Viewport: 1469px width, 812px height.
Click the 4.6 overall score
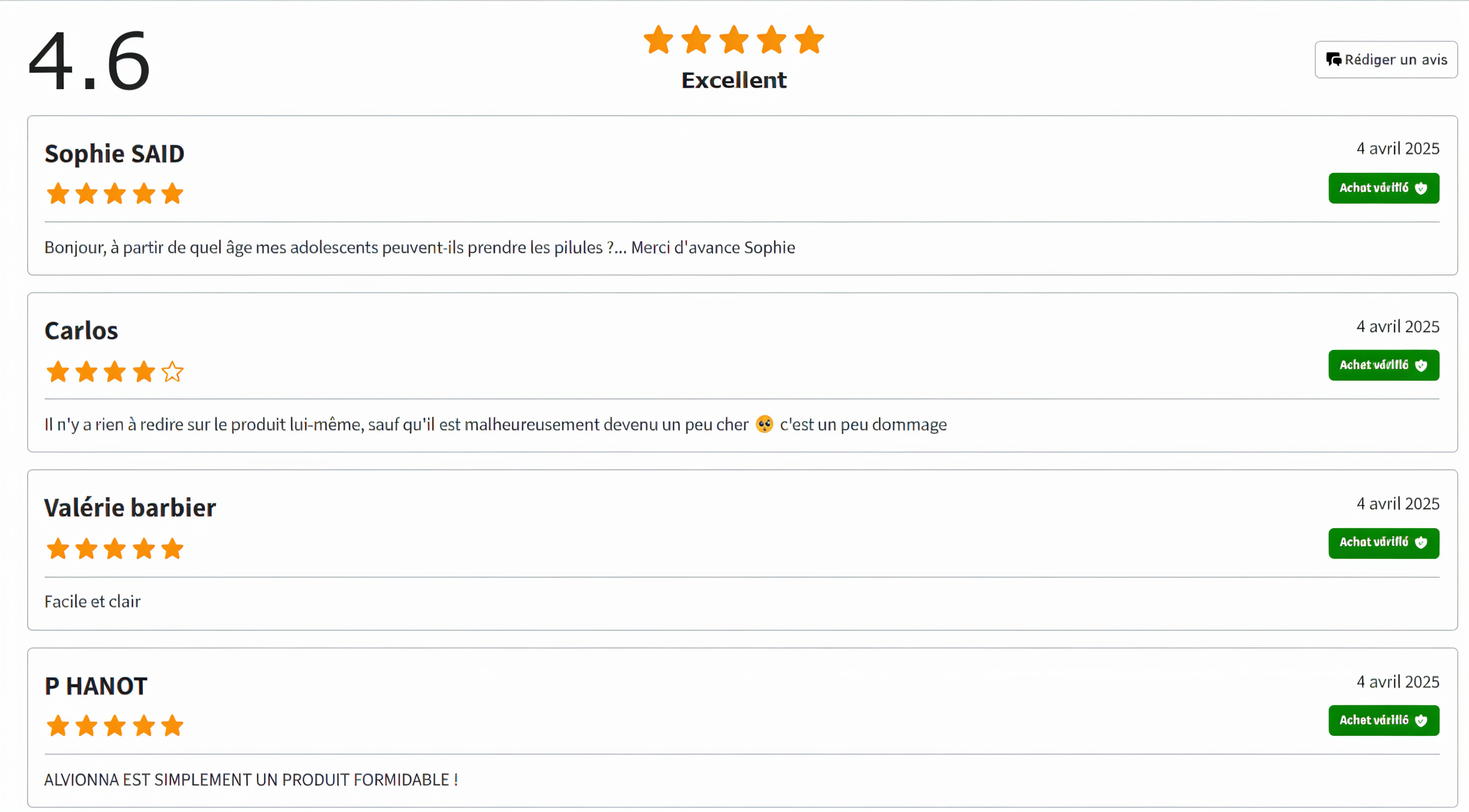coord(89,60)
